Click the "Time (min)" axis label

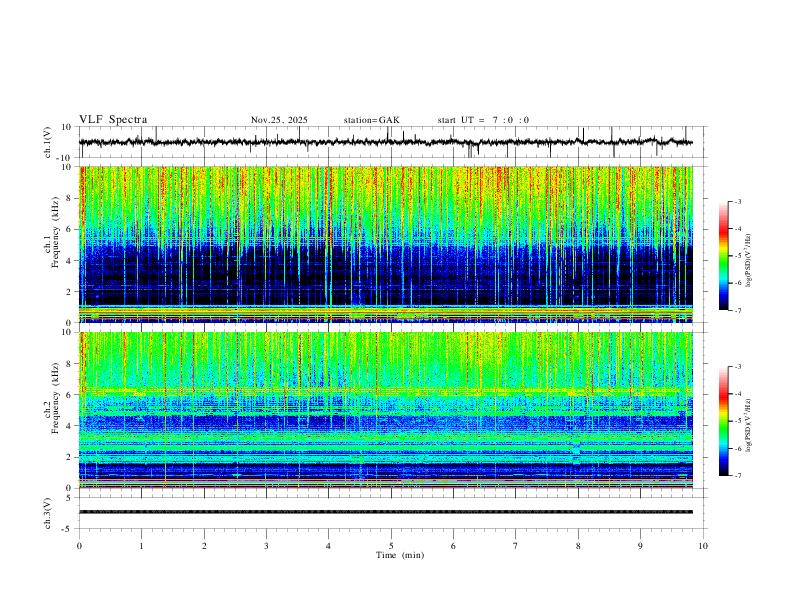(400, 555)
